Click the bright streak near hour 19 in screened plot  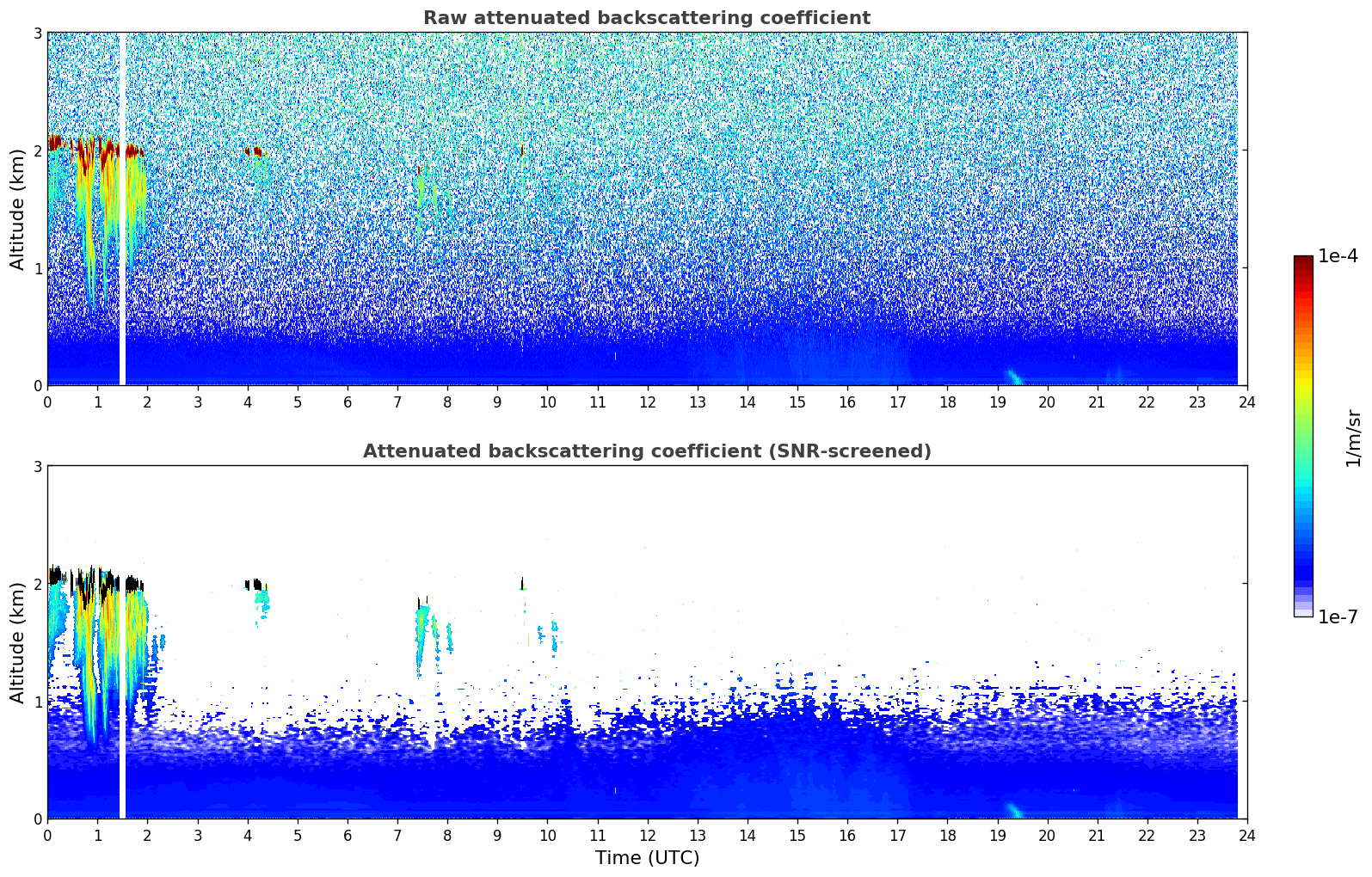point(1014,810)
